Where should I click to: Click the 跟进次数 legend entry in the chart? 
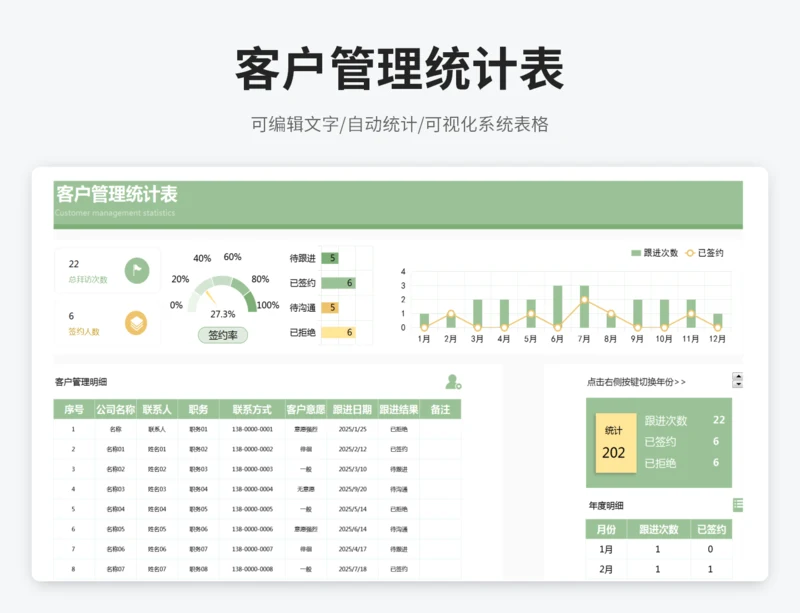tap(655, 253)
